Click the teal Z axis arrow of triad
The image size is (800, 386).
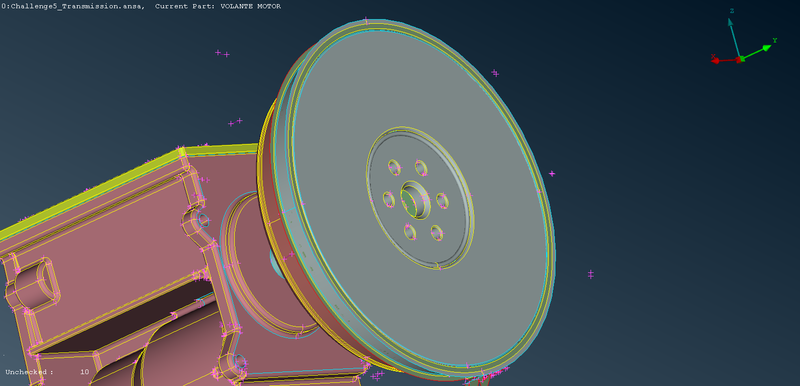[x=734, y=38]
